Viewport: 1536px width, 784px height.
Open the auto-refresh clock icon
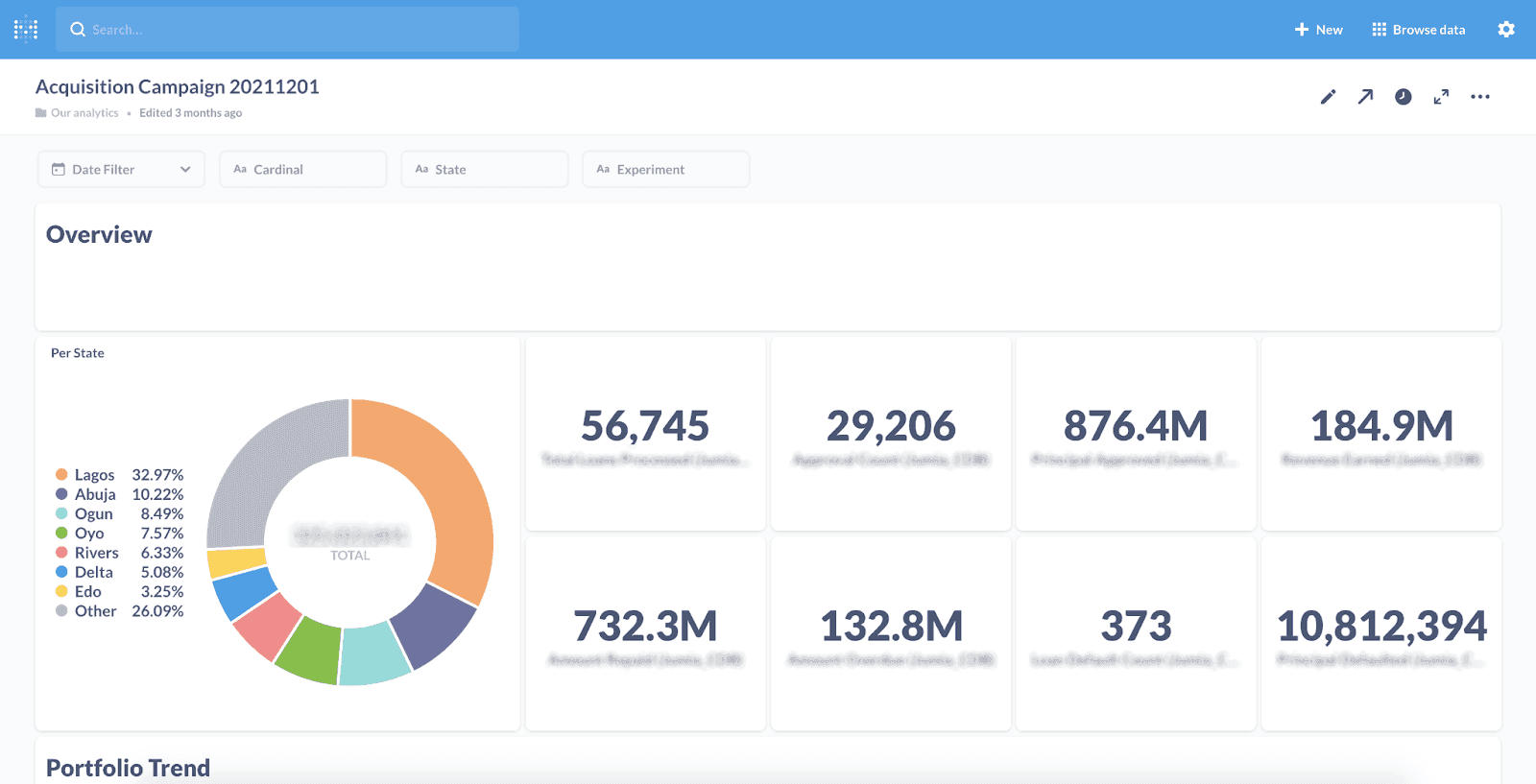[1404, 97]
